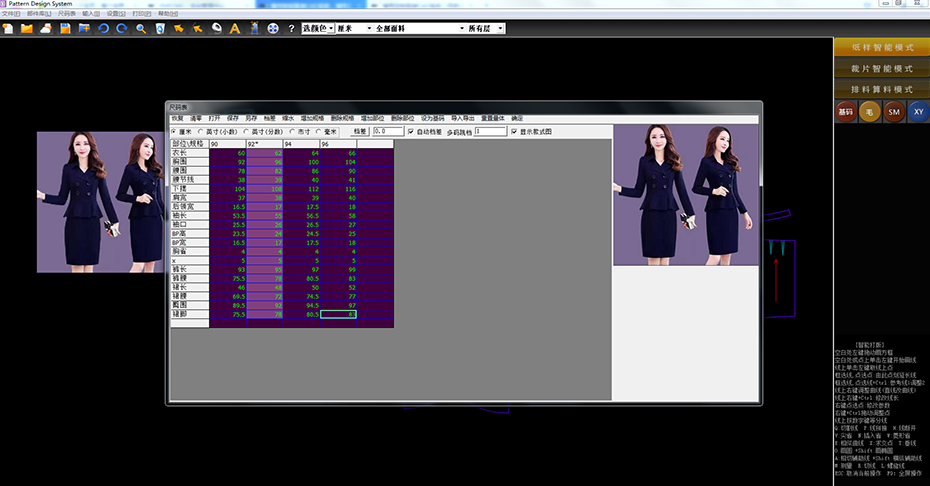The image size is (930, 486).
Task: Enable the 自动档差 checkbox
Action: coord(410,131)
